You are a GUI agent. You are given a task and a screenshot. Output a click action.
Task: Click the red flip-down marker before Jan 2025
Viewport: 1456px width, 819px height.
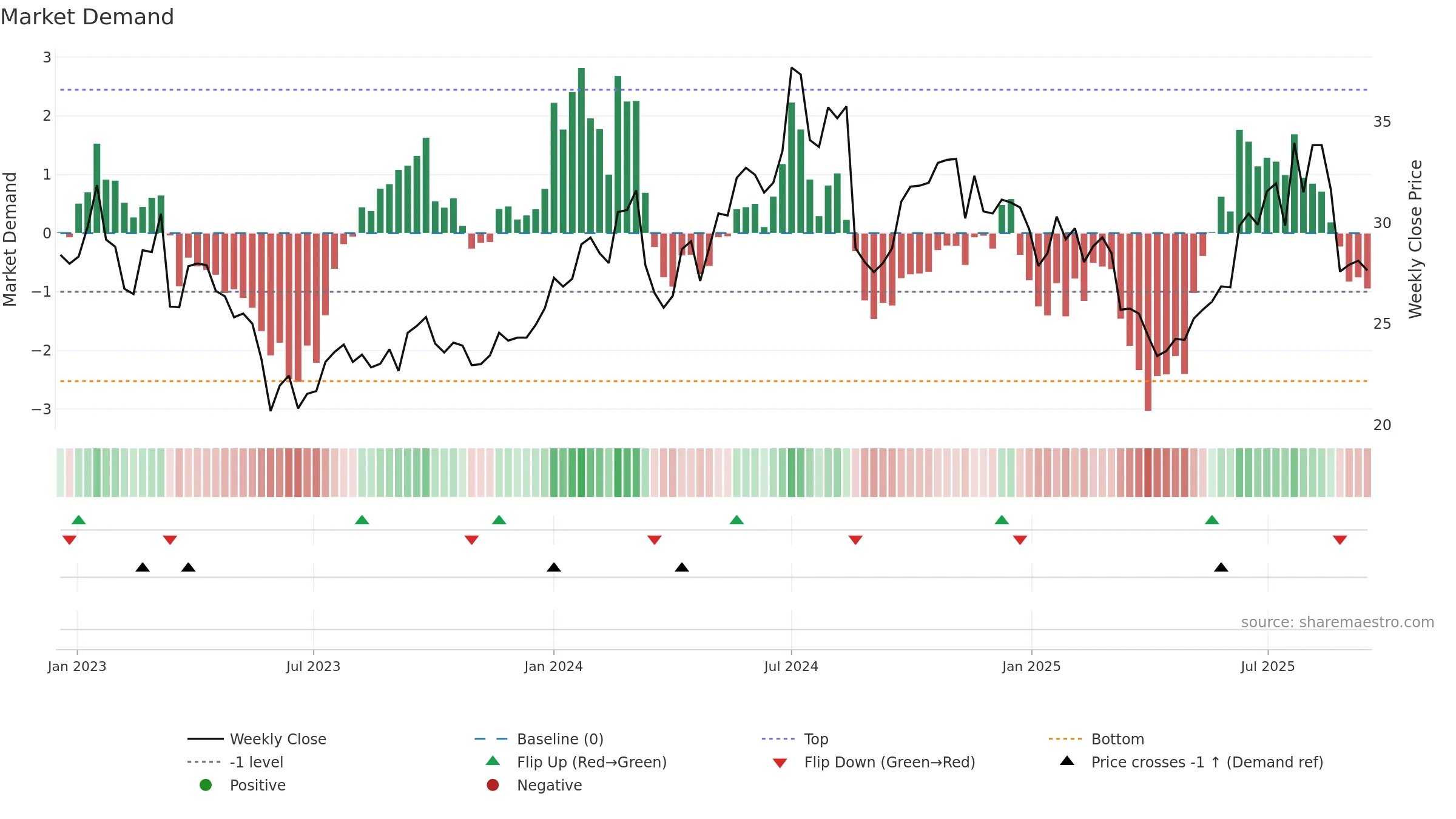pos(1020,540)
